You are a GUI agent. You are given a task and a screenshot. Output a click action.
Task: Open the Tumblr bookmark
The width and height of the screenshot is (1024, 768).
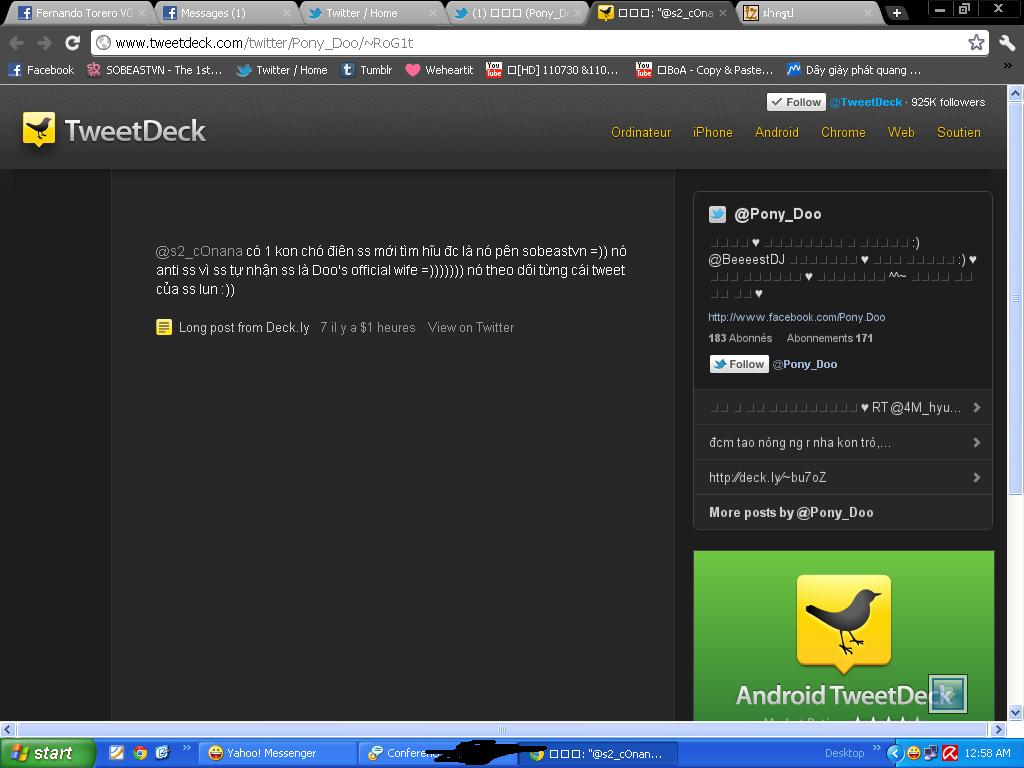click(366, 70)
